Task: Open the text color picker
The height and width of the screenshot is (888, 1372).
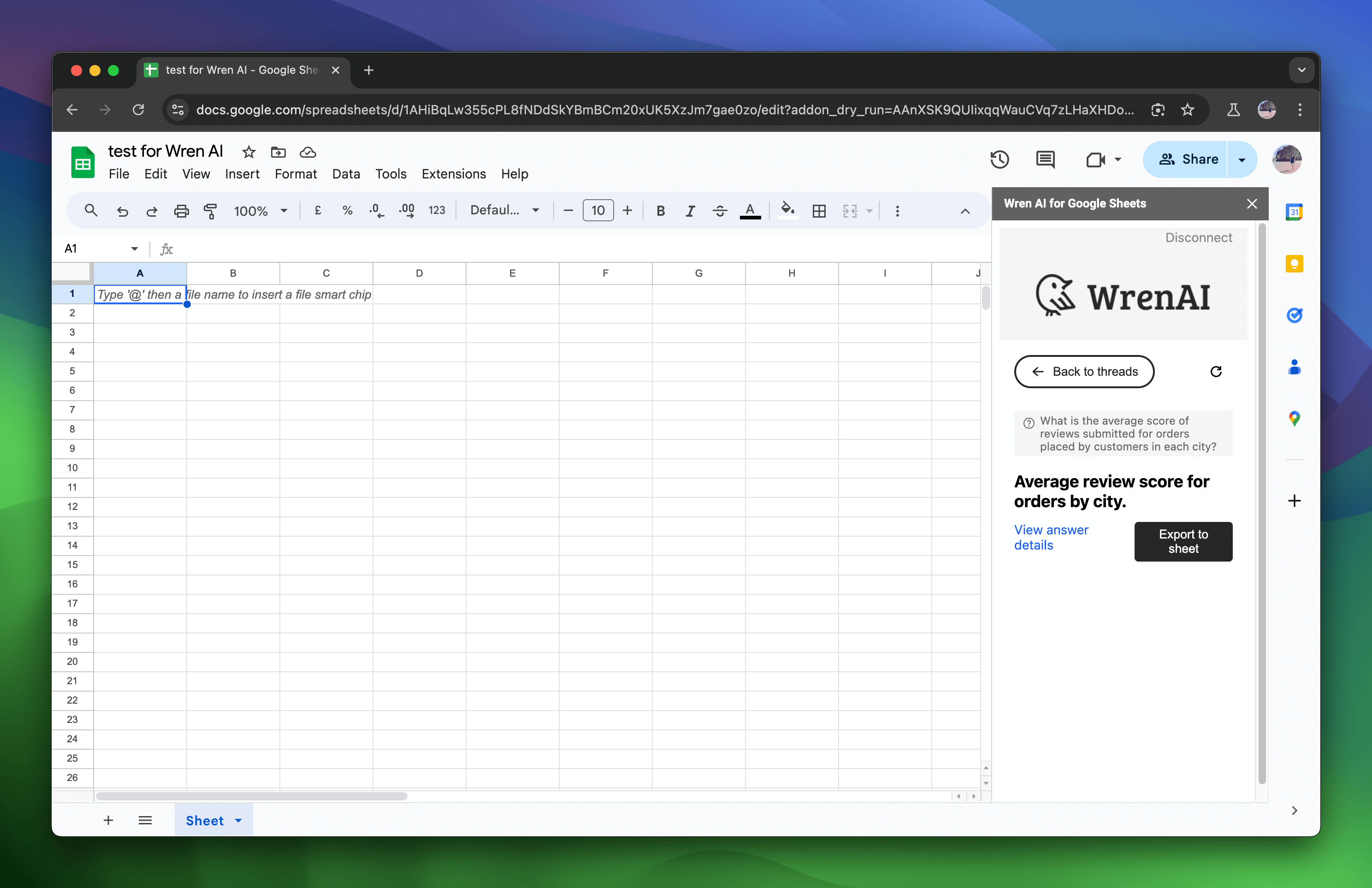Action: click(x=750, y=211)
